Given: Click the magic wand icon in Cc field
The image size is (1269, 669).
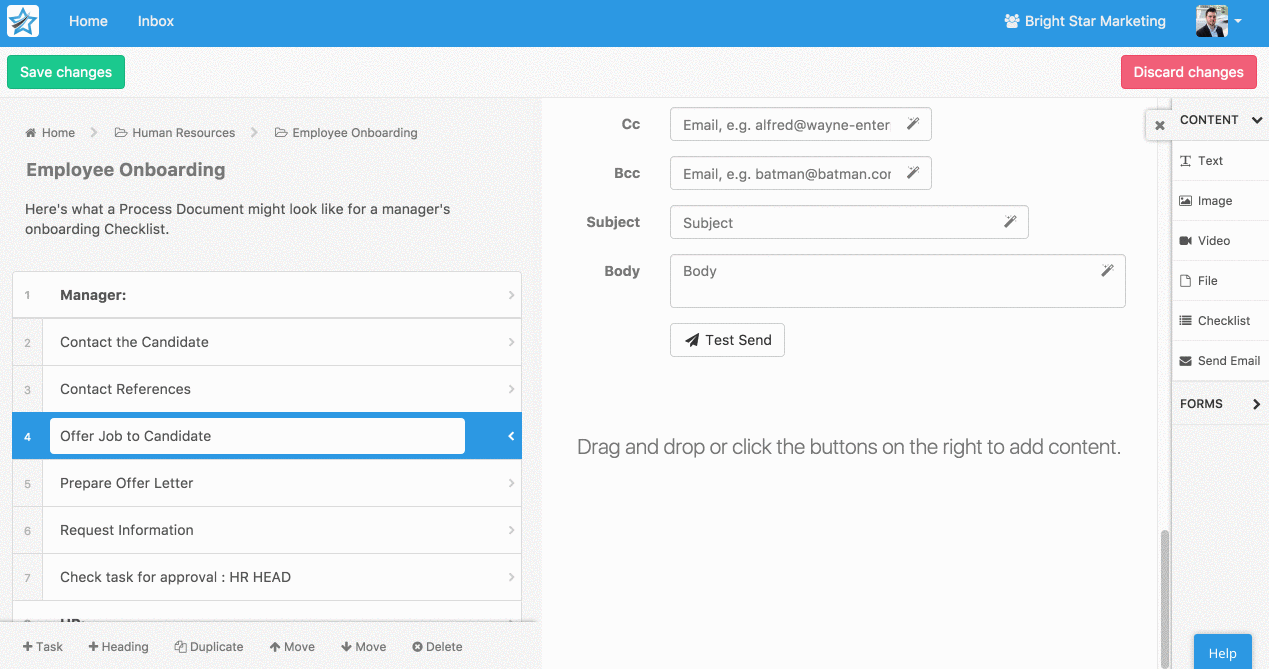Looking at the screenshot, I should pos(912,124).
